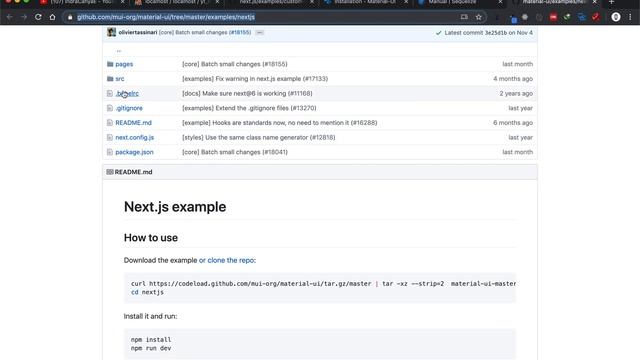
Task: Open the browser home page icon
Action: tap(52, 17)
